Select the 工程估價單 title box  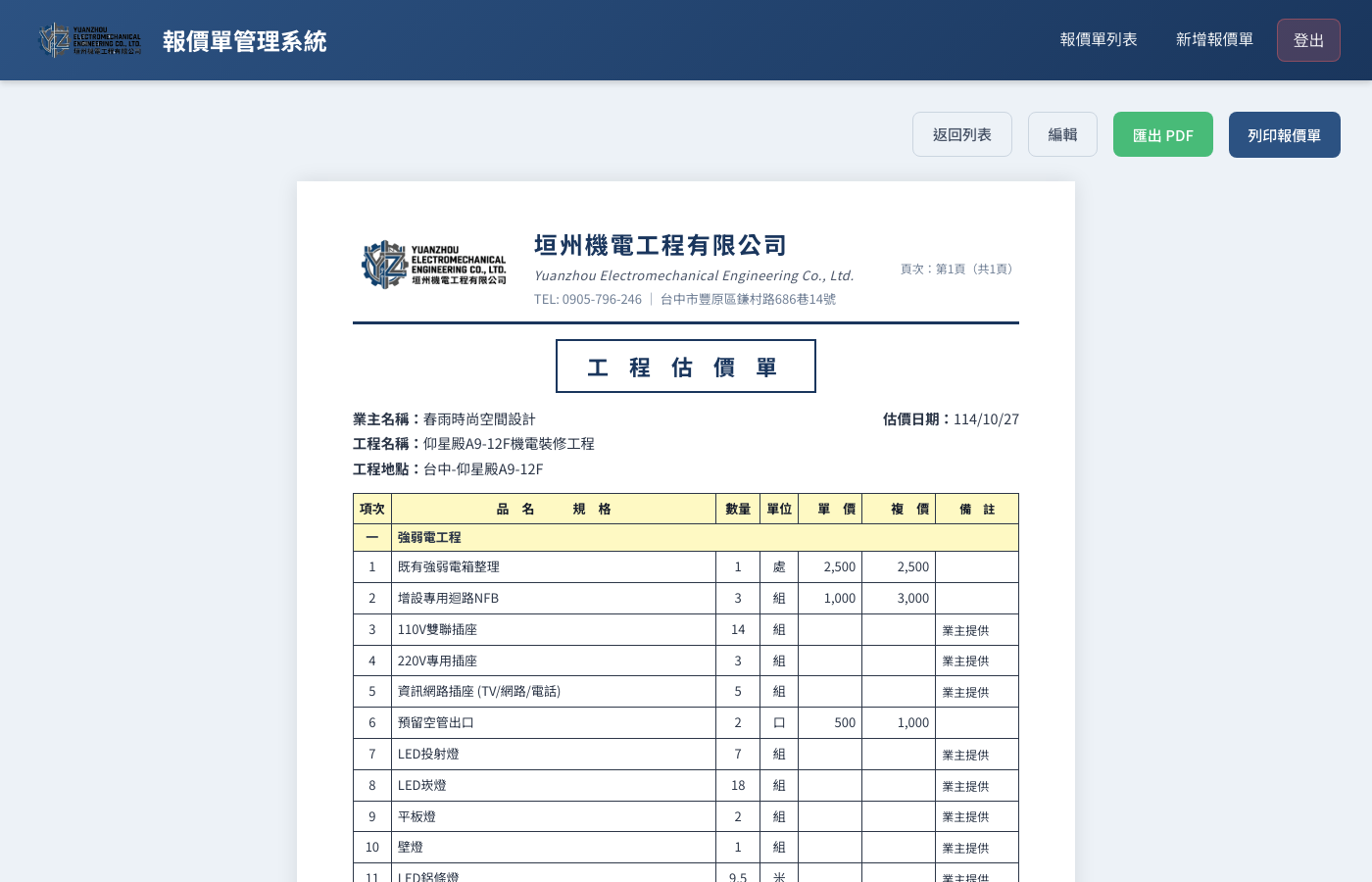[685, 367]
